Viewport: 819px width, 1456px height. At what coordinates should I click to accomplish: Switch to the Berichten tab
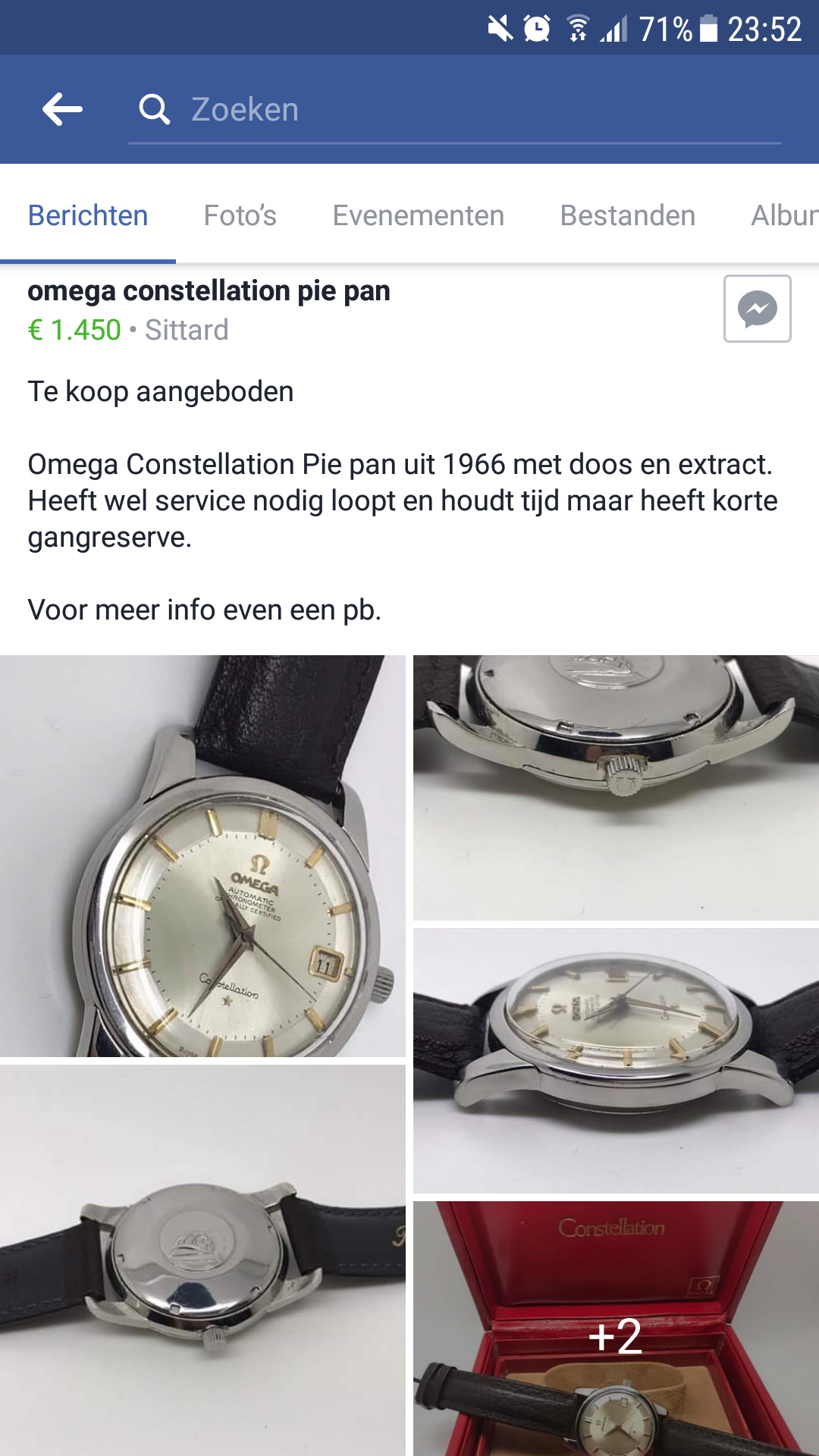point(88,215)
